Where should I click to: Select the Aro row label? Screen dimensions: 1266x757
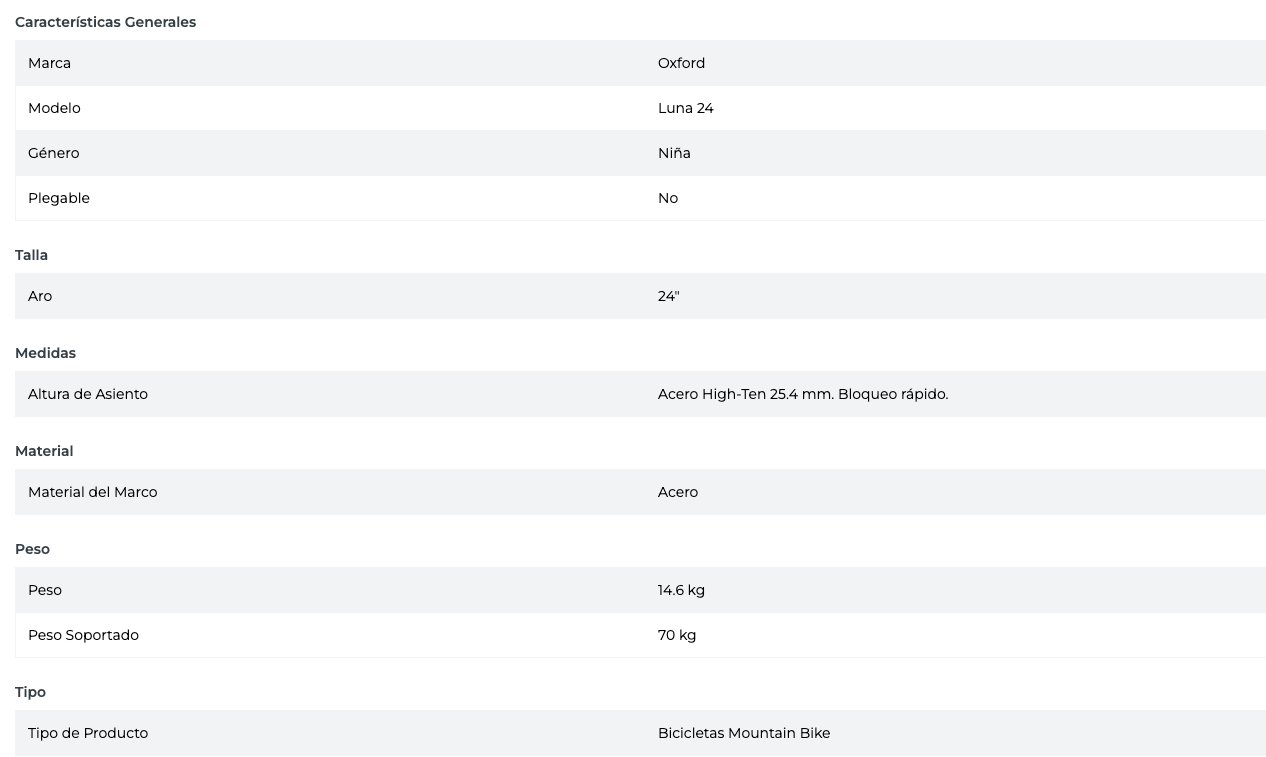pyautogui.click(x=40, y=296)
